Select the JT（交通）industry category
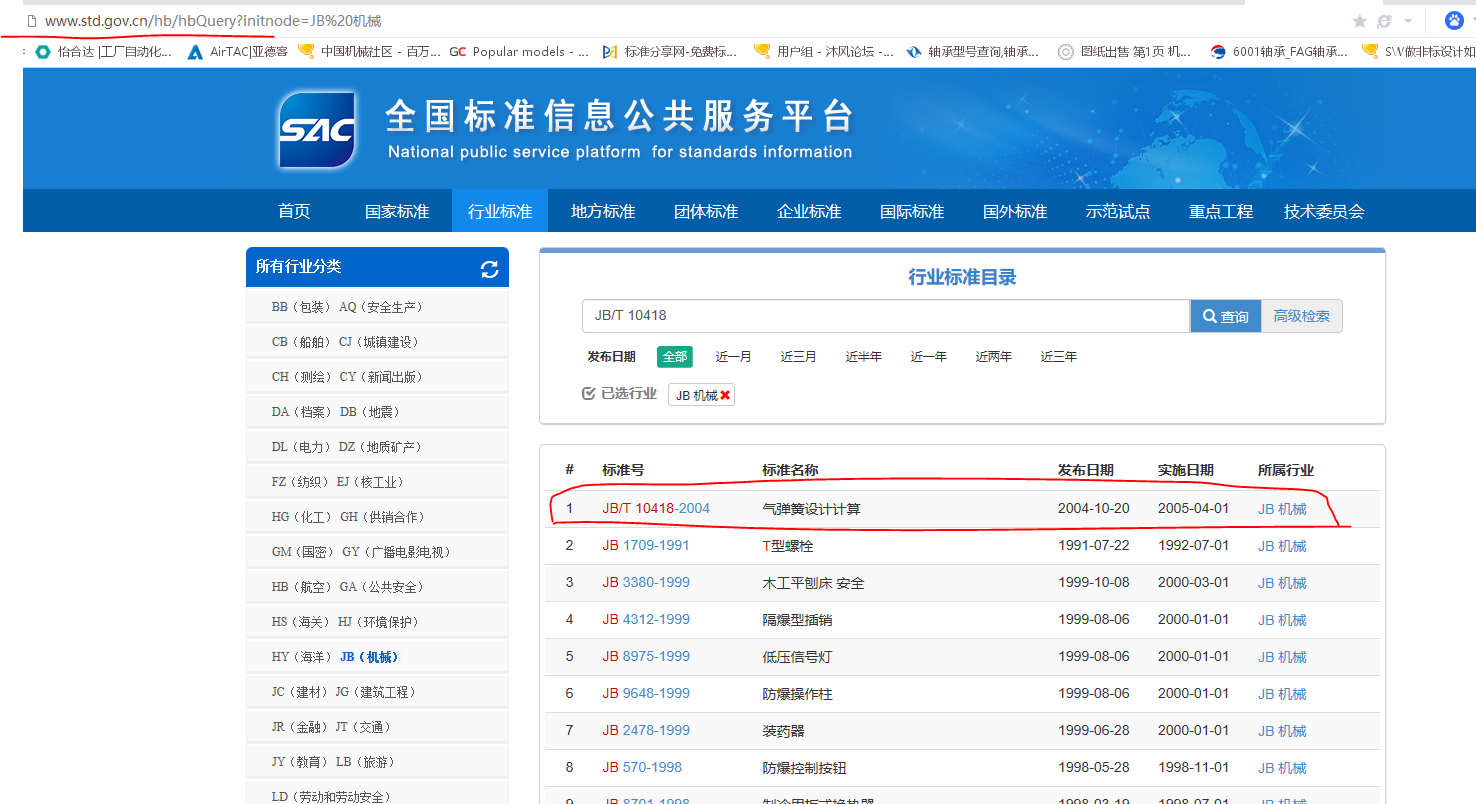This screenshot has height=804, width=1476. pos(363,727)
